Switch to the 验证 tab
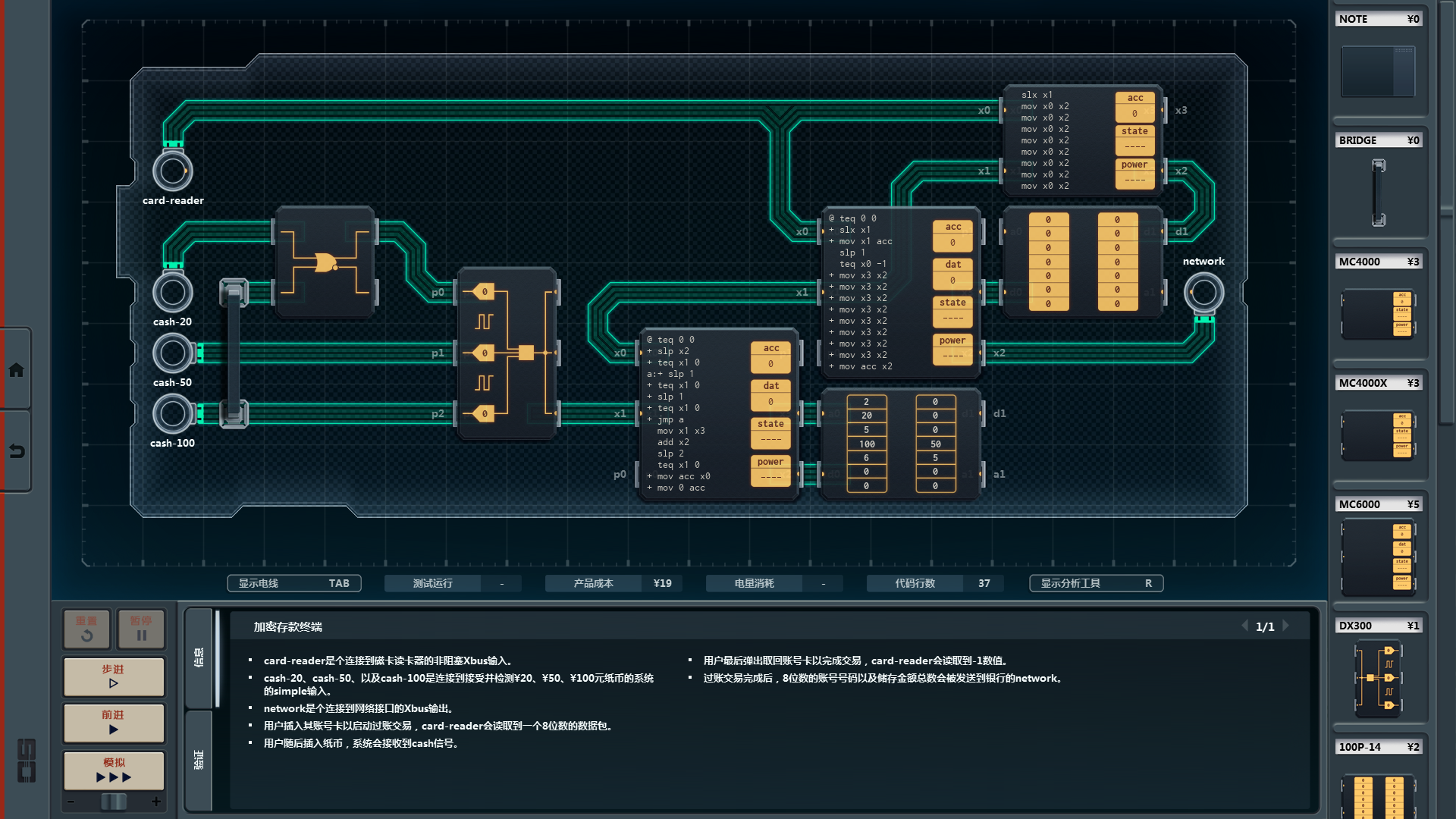The width and height of the screenshot is (1456, 819). 199,759
